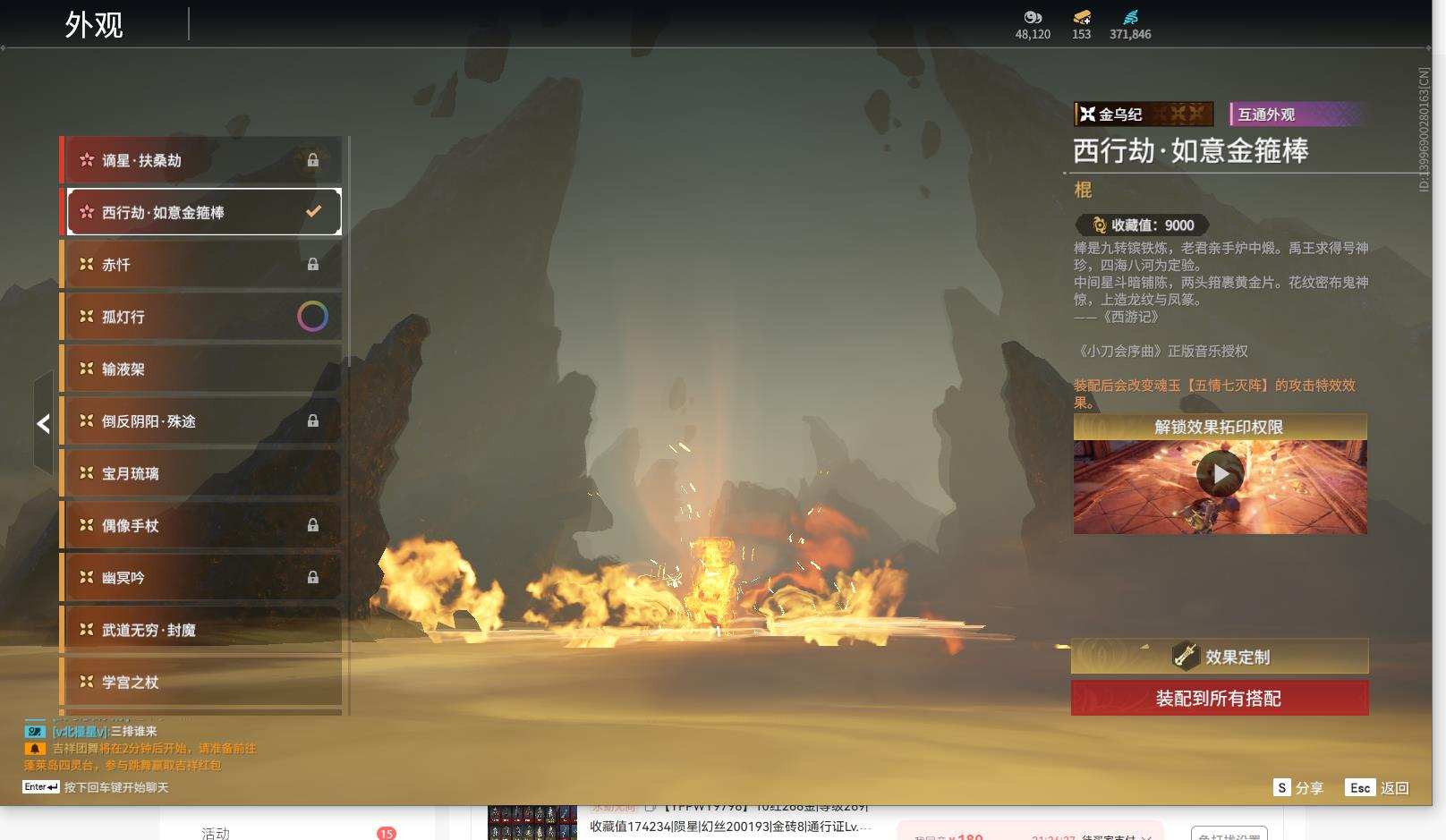The height and width of the screenshot is (840, 1446).
Task: Click the checkmark on 西行劫·如意金箍棒
Action: pyautogui.click(x=313, y=212)
